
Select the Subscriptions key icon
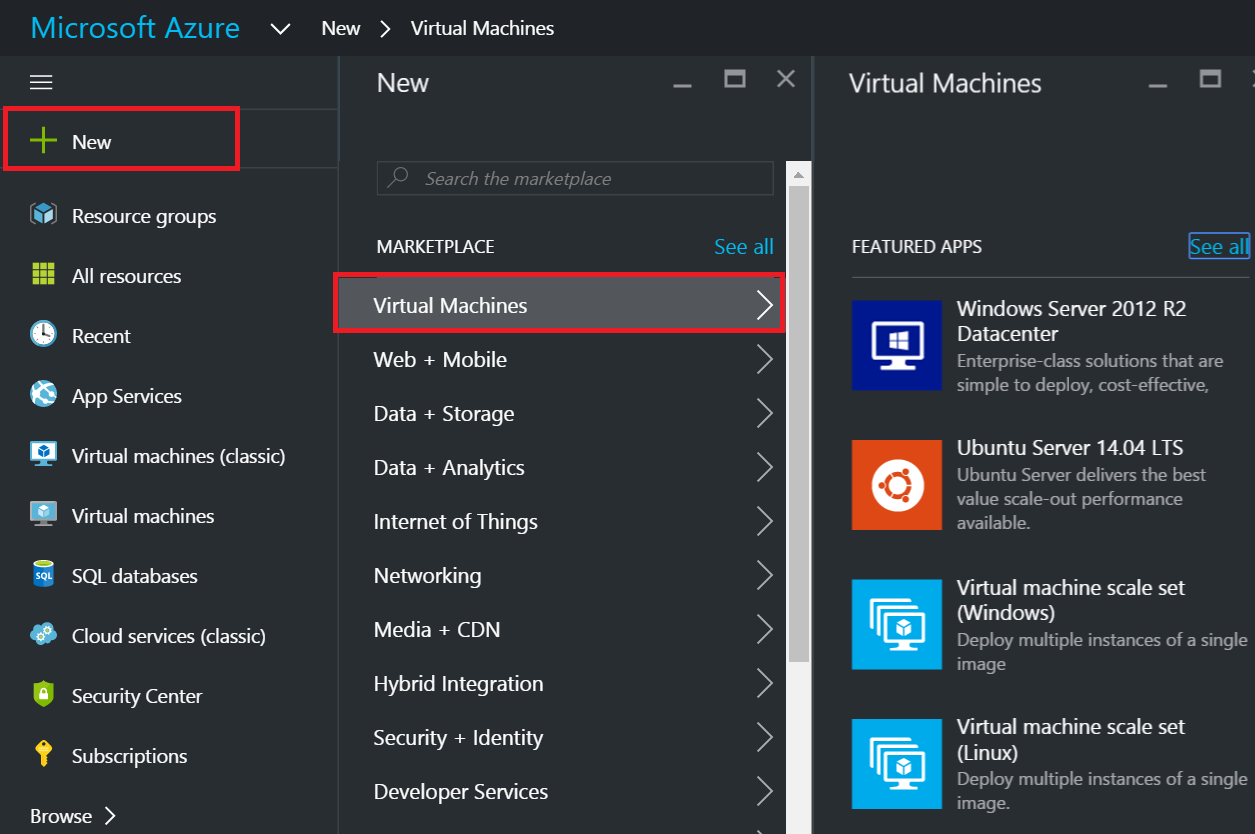pyautogui.click(x=43, y=754)
